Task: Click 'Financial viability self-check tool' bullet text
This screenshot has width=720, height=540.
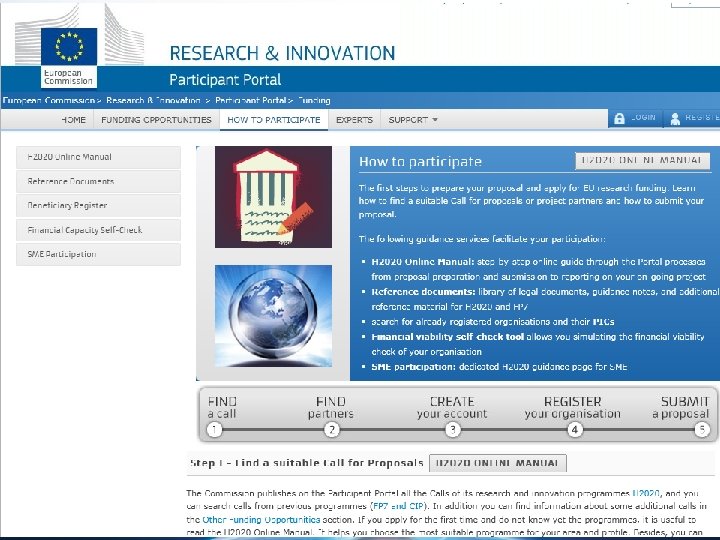Action: point(448,337)
